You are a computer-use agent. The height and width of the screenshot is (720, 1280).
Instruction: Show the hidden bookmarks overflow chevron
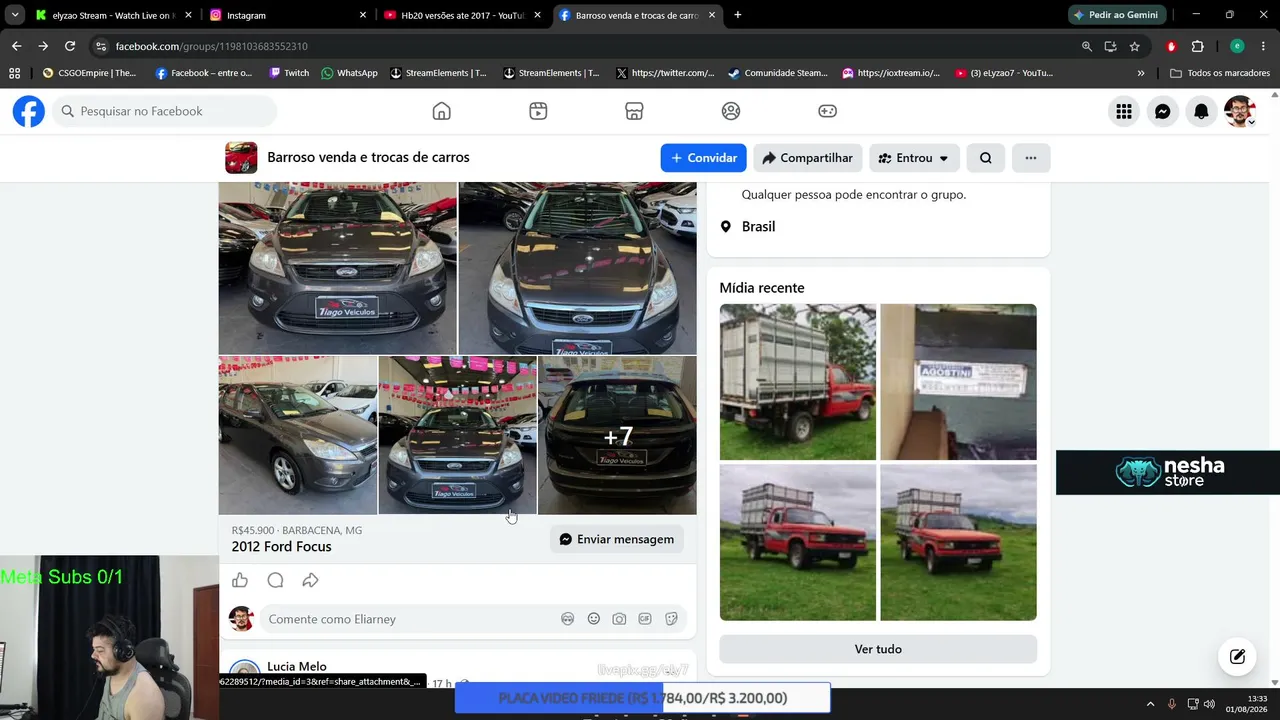coord(1141,73)
